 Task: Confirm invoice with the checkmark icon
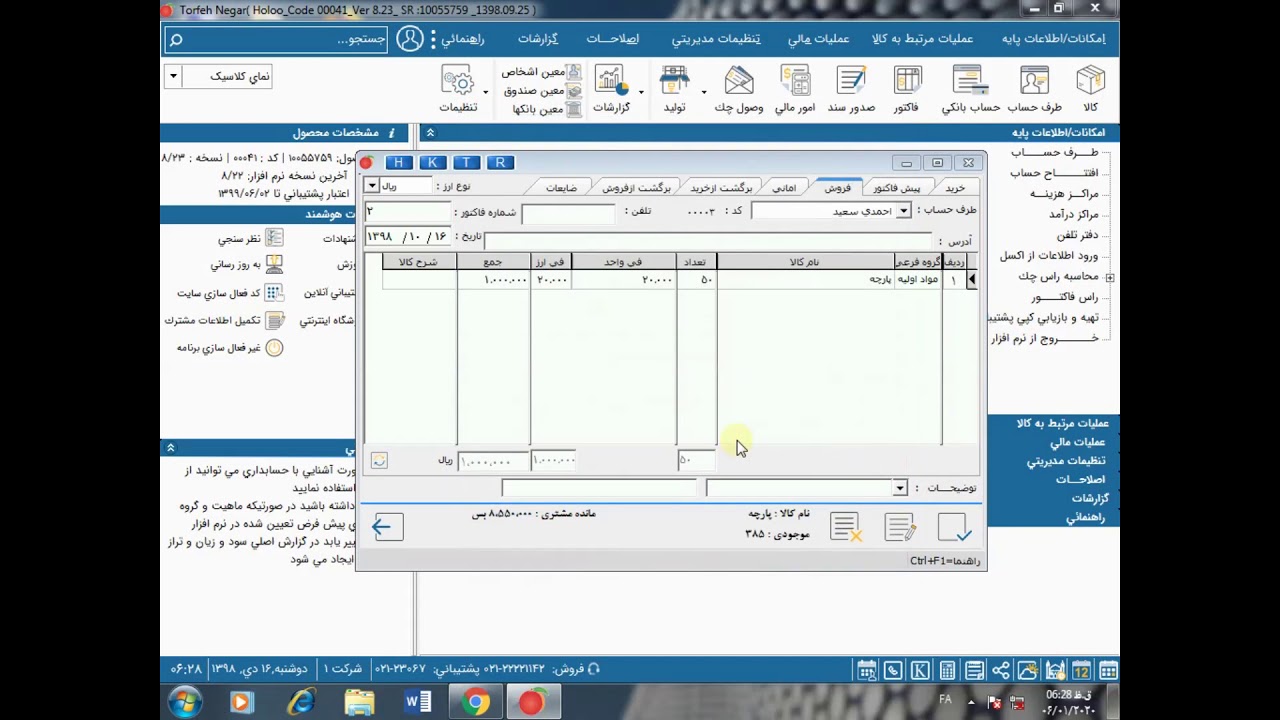point(954,527)
